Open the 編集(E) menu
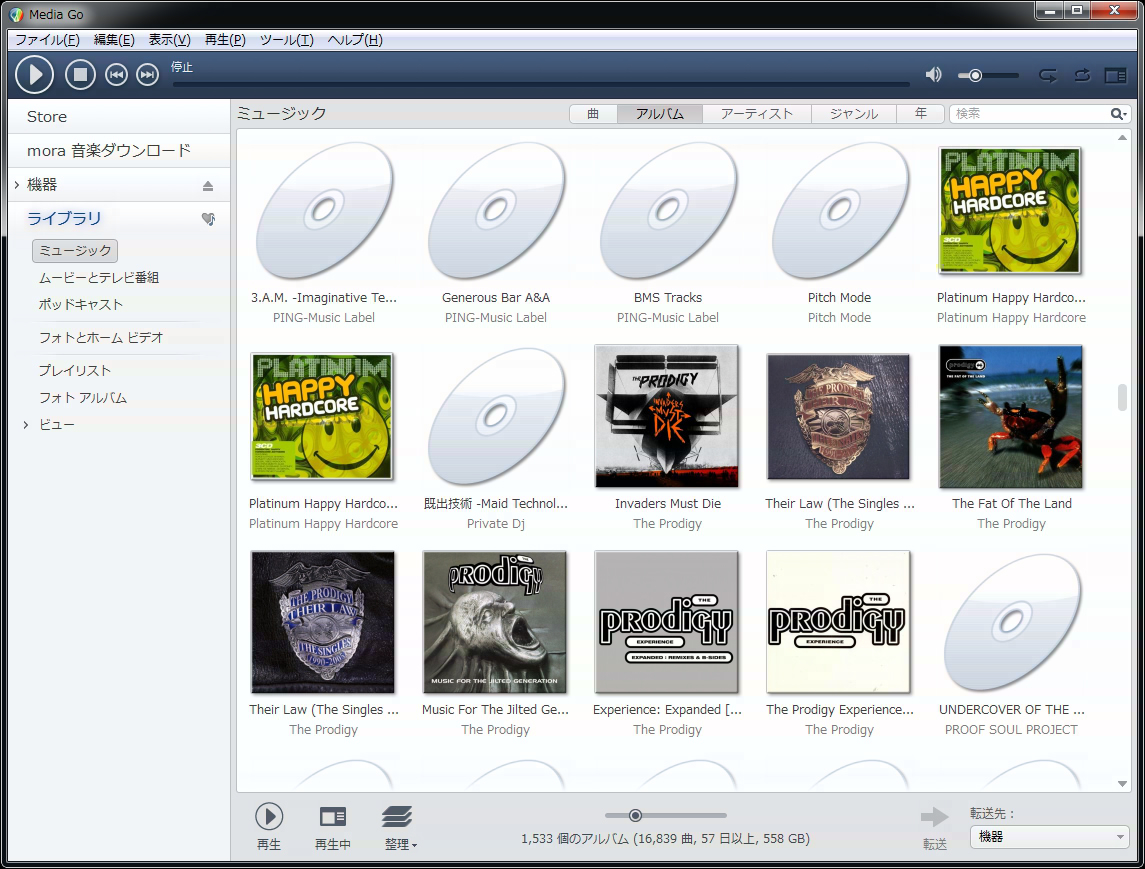Viewport: 1145px width, 869px height. pyautogui.click(x=114, y=39)
